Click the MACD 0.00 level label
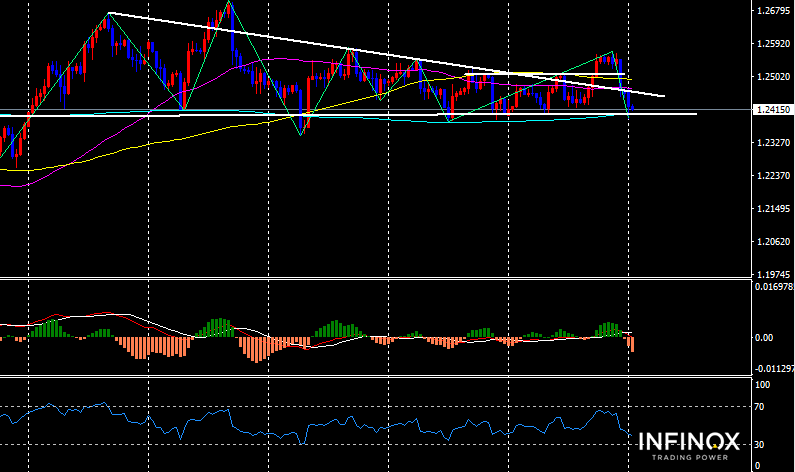Viewport: 795px width, 472px height. (x=764, y=338)
